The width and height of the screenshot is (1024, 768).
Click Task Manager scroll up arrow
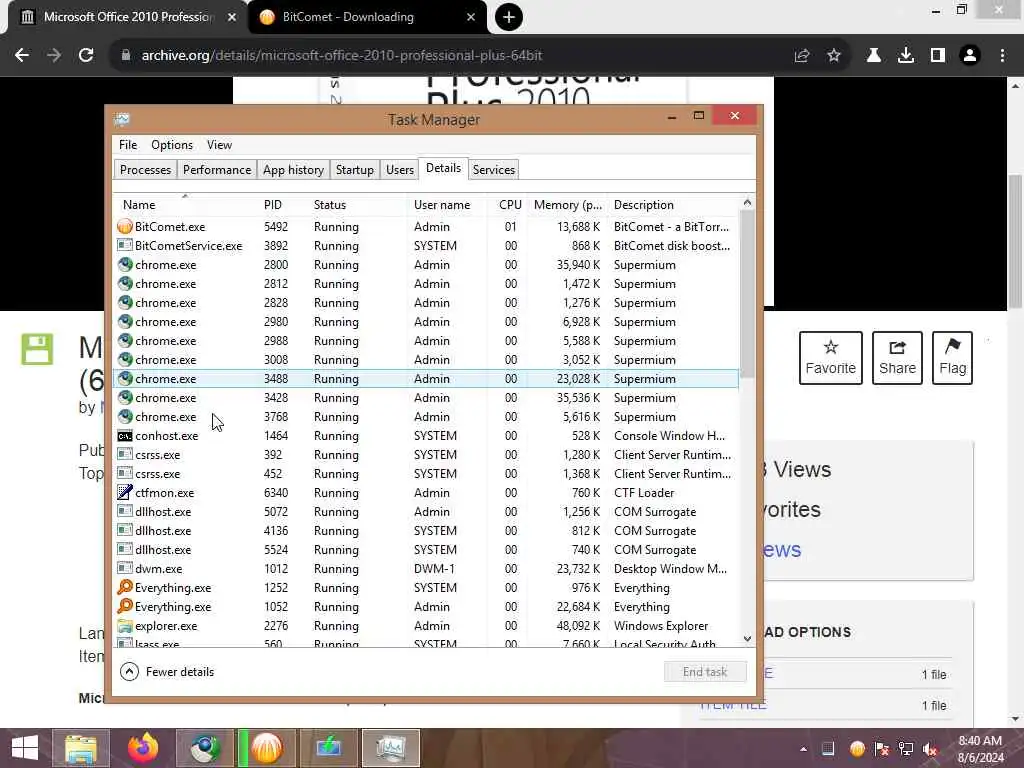click(x=747, y=202)
